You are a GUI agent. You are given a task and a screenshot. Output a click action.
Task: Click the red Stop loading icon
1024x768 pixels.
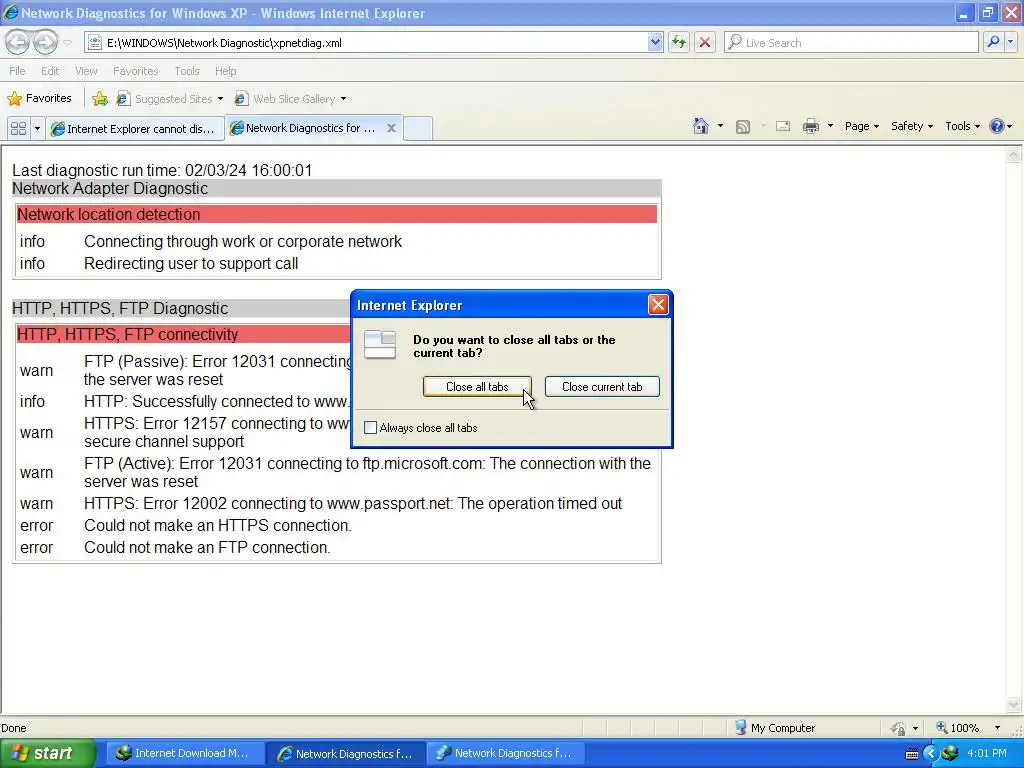pyautogui.click(x=705, y=42)
